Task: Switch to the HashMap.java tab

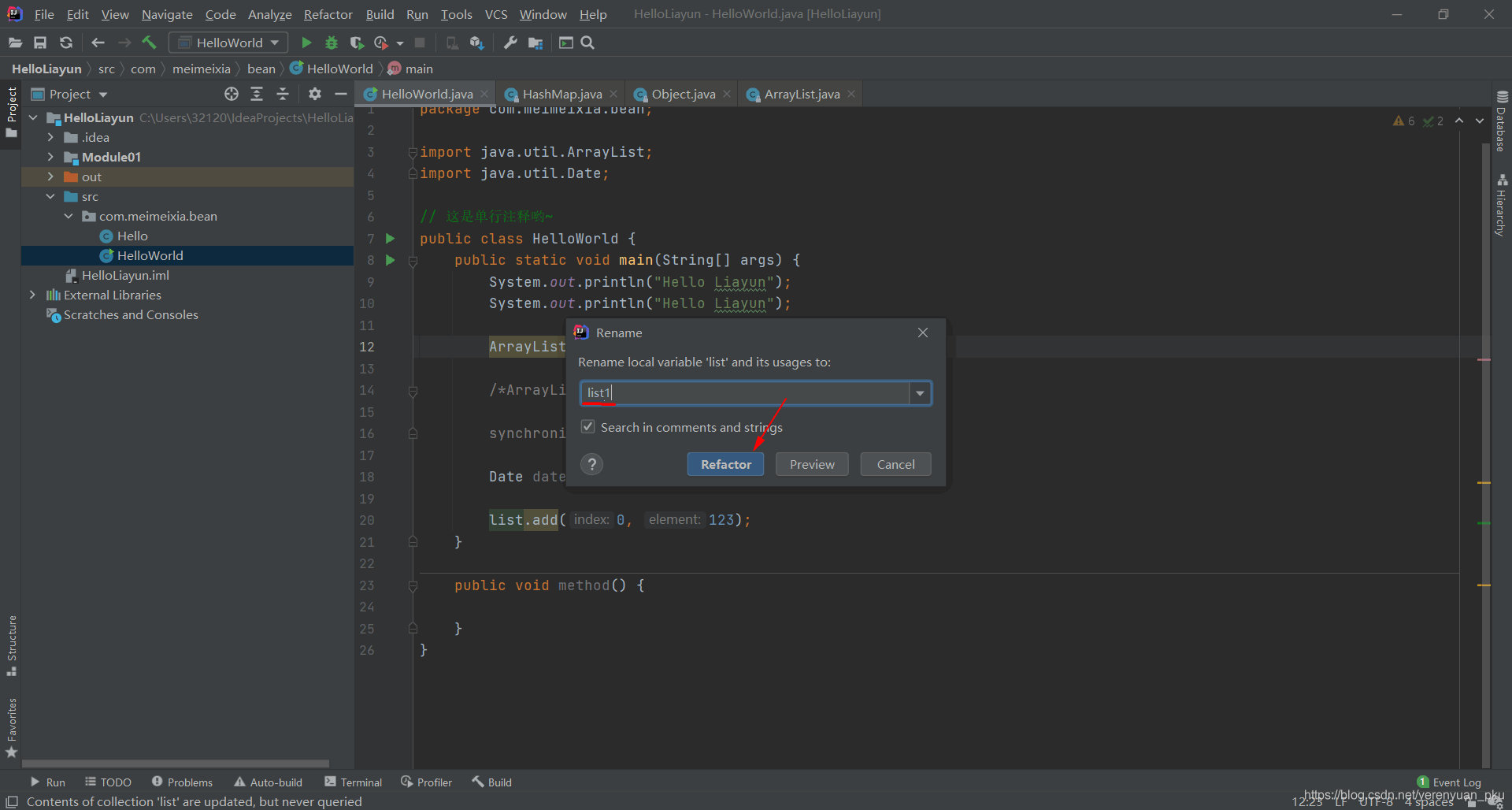Action: [561, 94]
